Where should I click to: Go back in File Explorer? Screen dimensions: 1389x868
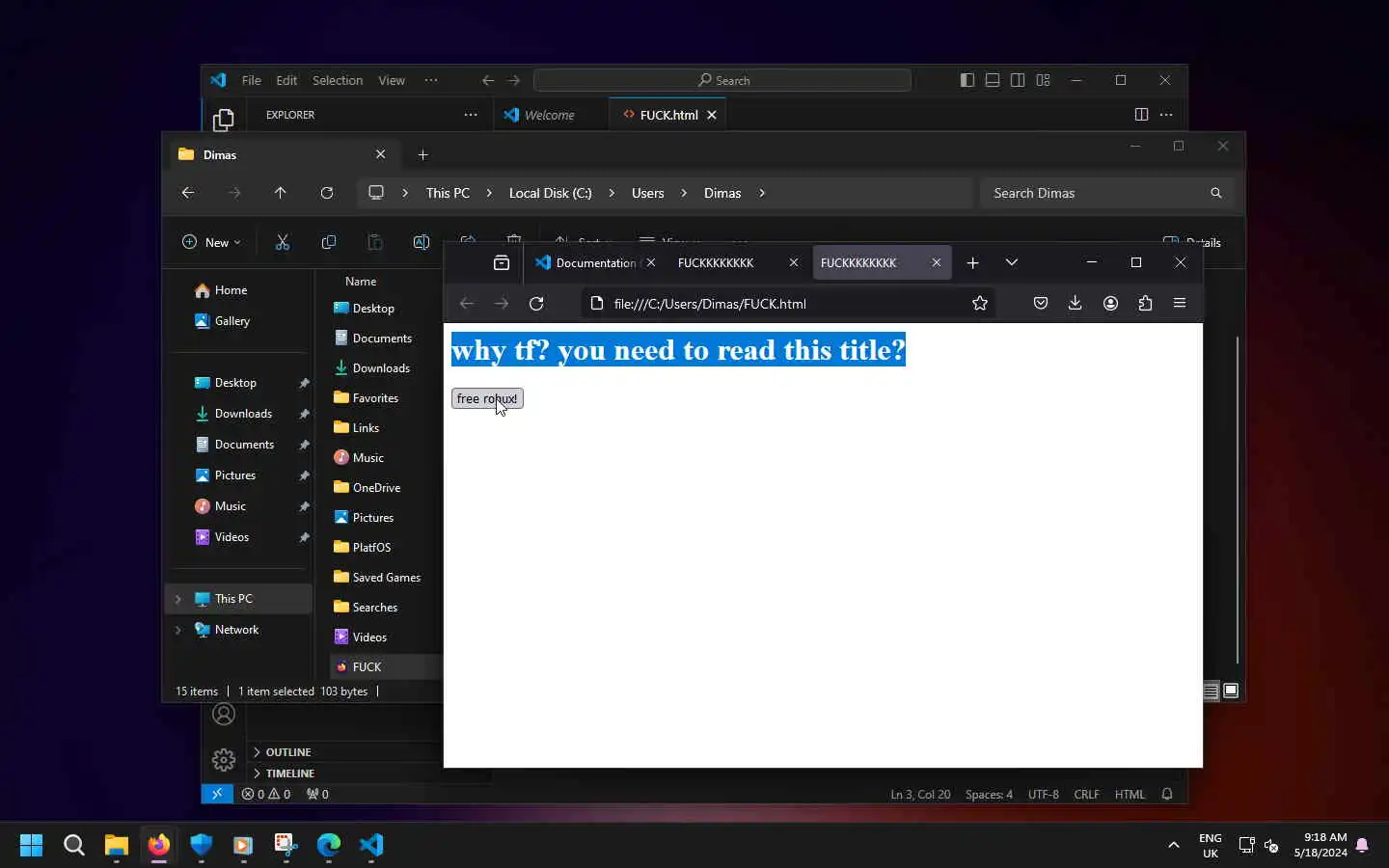point(188,193)
